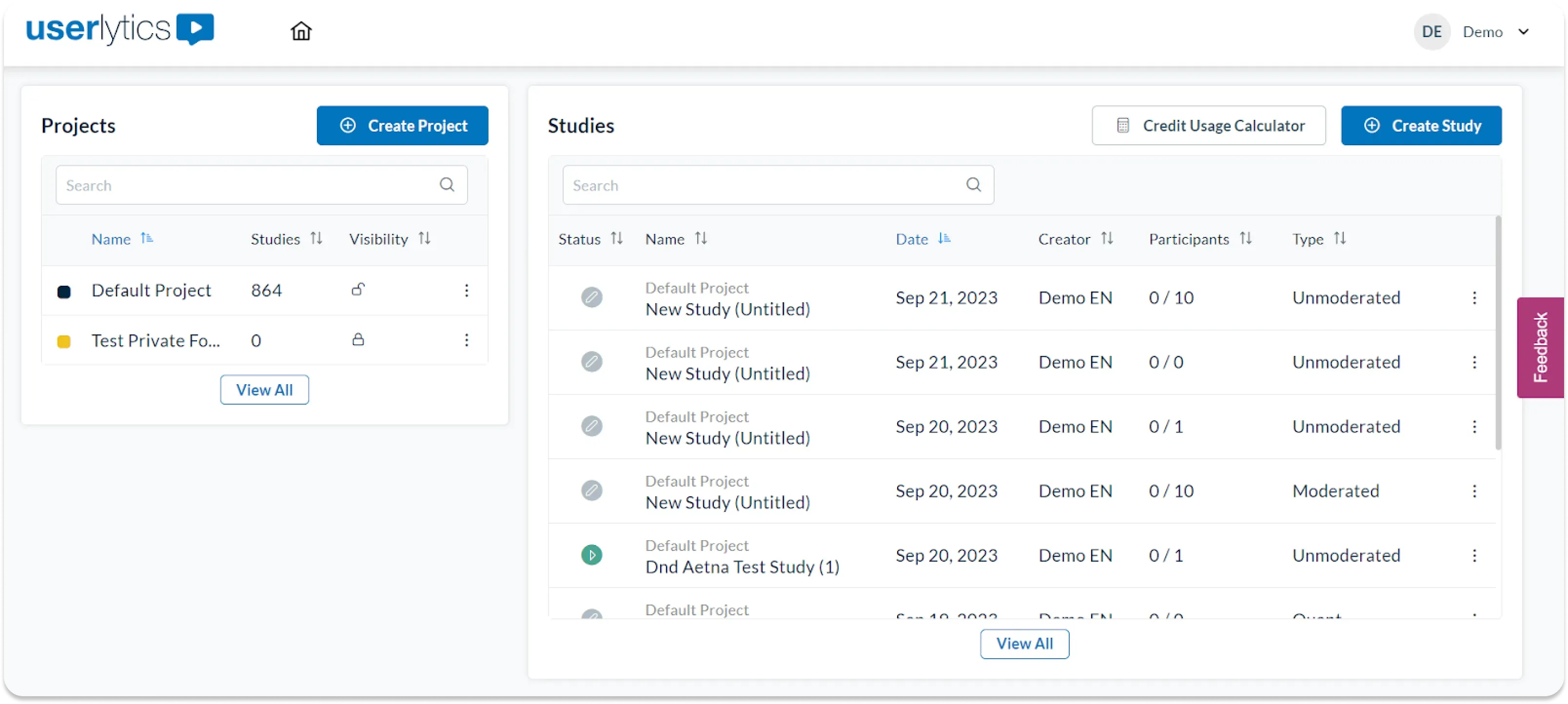Click the Create Study button
The width and height of the screenshot is (1568, 704).
[1421, 125]
